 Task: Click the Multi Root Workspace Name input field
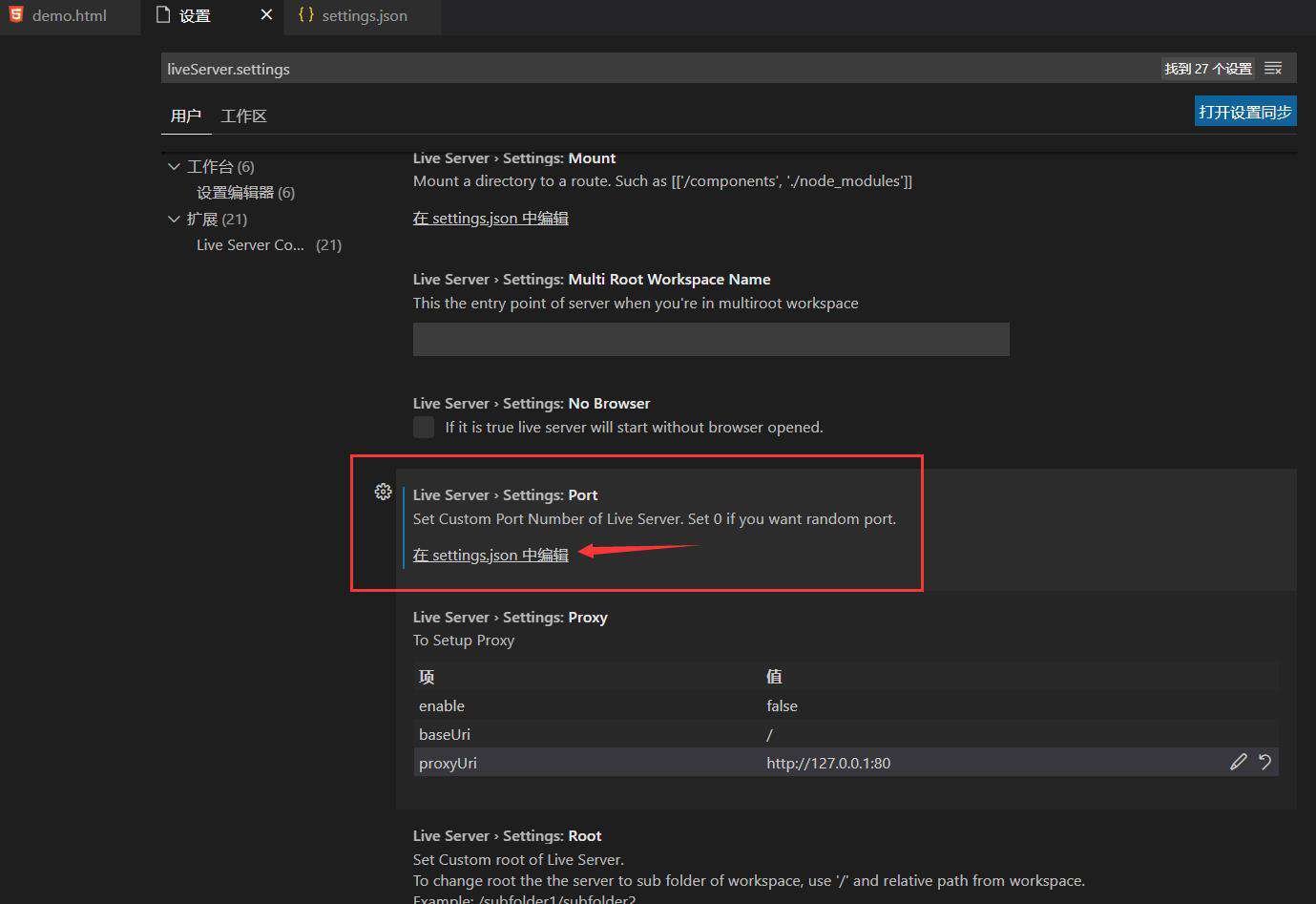711,339
